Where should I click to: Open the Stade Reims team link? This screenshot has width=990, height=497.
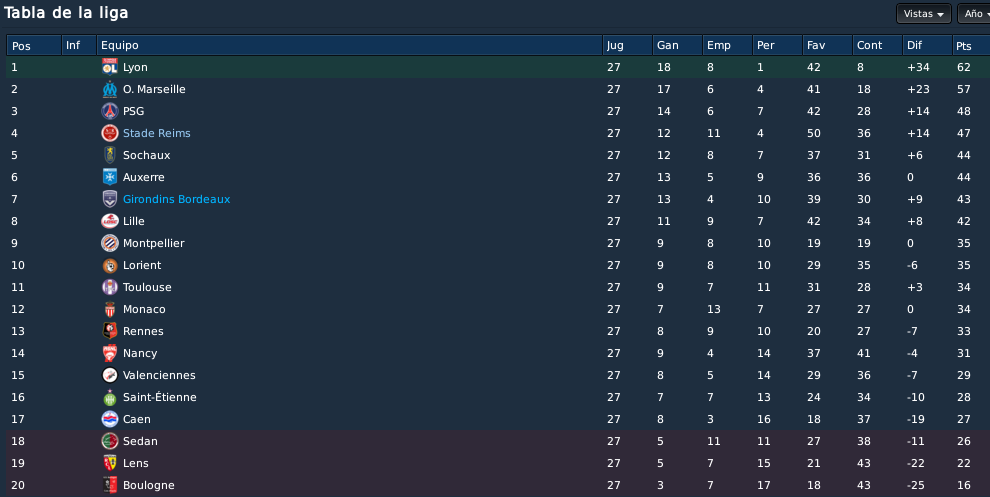(x=157, y=133)
